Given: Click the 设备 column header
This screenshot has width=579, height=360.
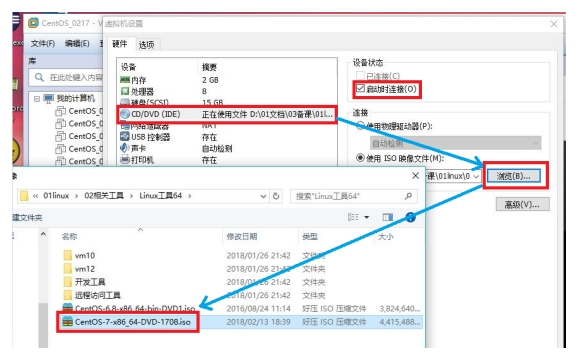Looking at the screenshot, I should pyautogui.click(x=128, y=67).
